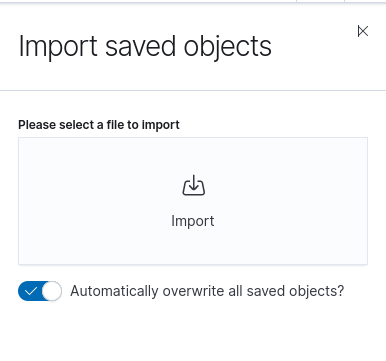Click the Import text in file picker
386x361 pixels.
(x=193, y=221)
